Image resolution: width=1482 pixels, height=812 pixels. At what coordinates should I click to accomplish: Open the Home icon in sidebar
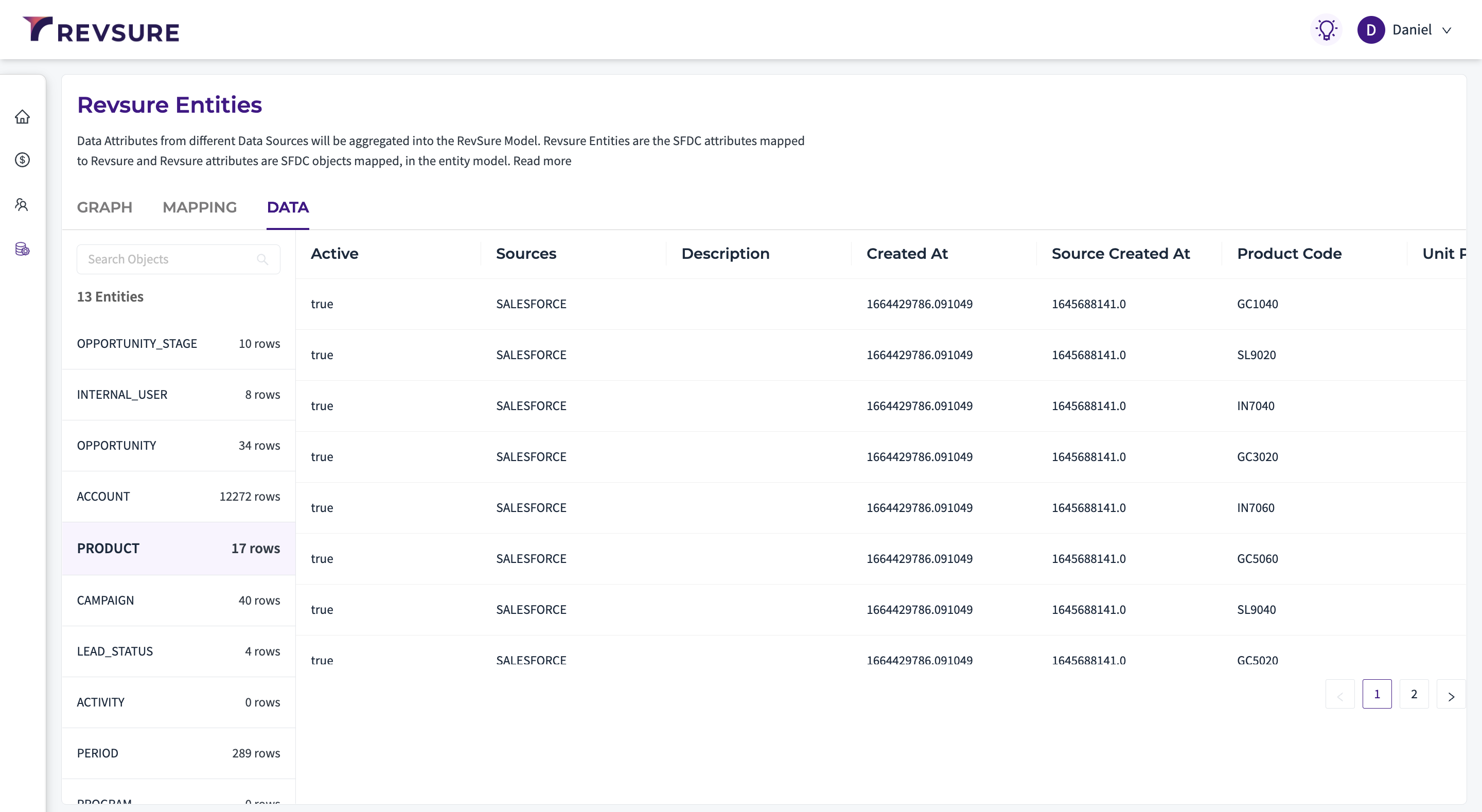coord(23,117)
